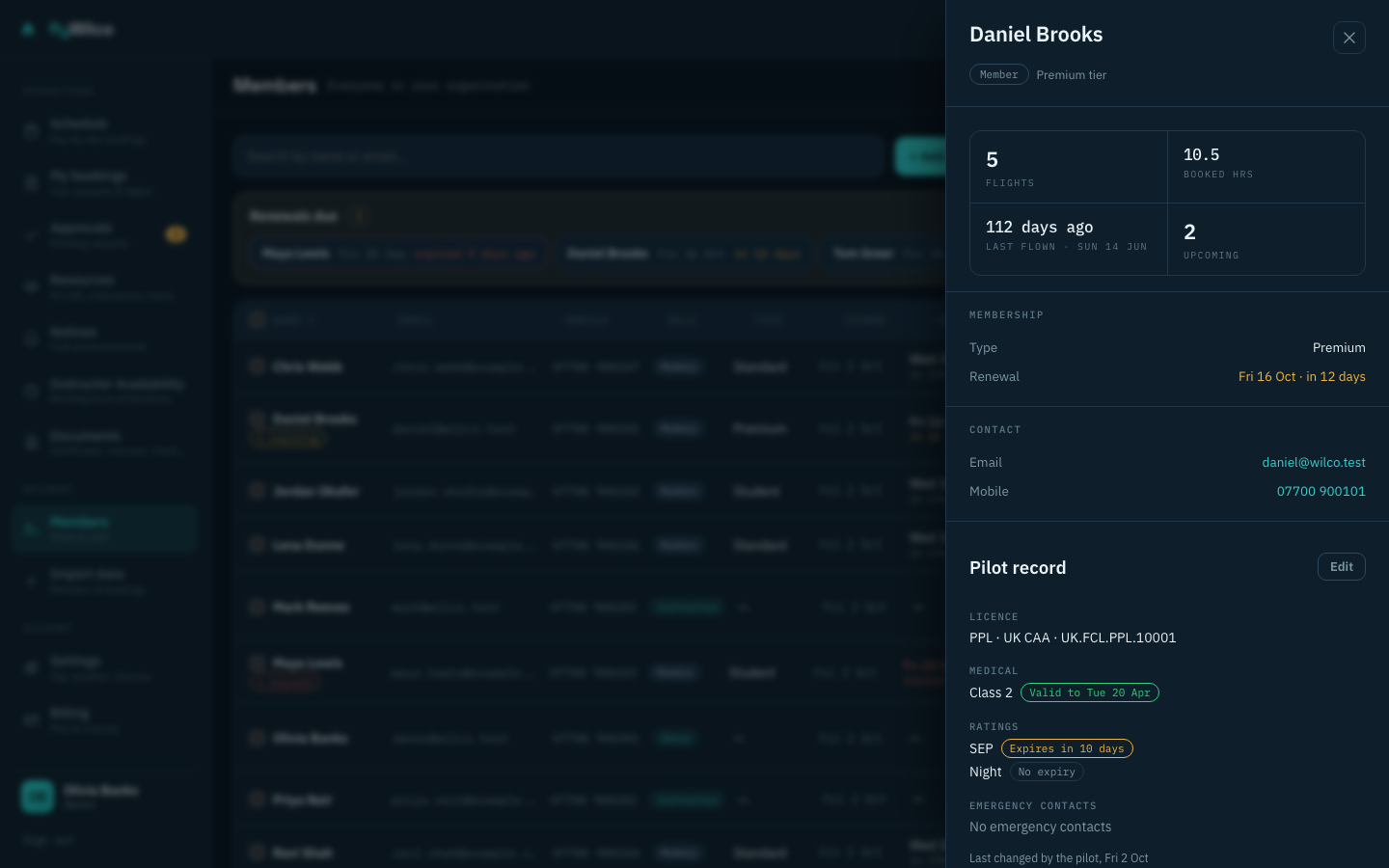Click the Member role badge

point(998,74)
